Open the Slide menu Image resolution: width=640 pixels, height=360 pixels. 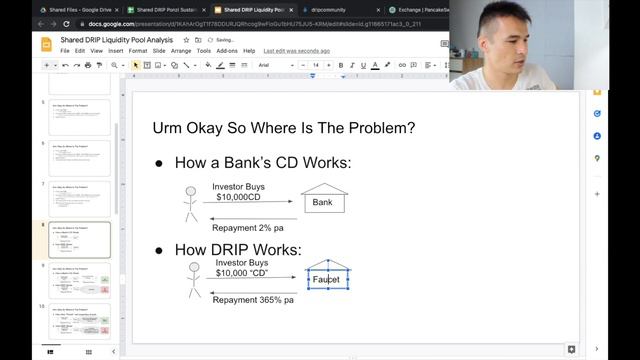pos(159,51)
